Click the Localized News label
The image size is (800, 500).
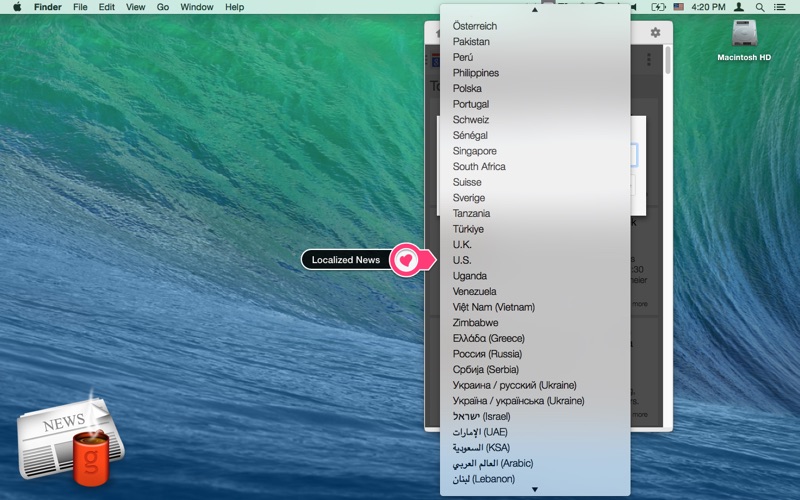tap(345, 260)
